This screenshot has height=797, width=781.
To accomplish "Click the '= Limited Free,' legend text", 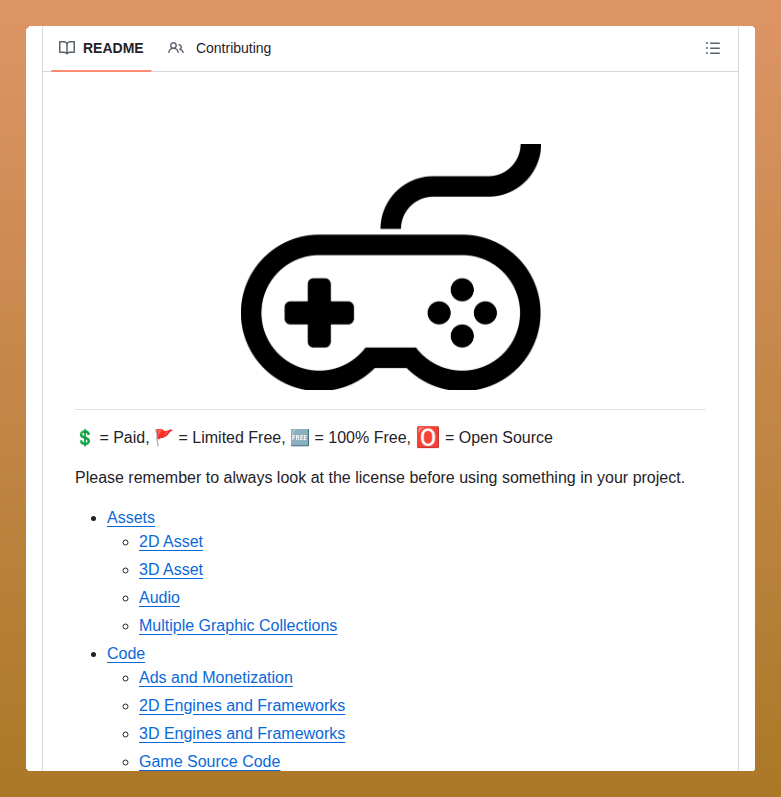I will pos(232,437).
